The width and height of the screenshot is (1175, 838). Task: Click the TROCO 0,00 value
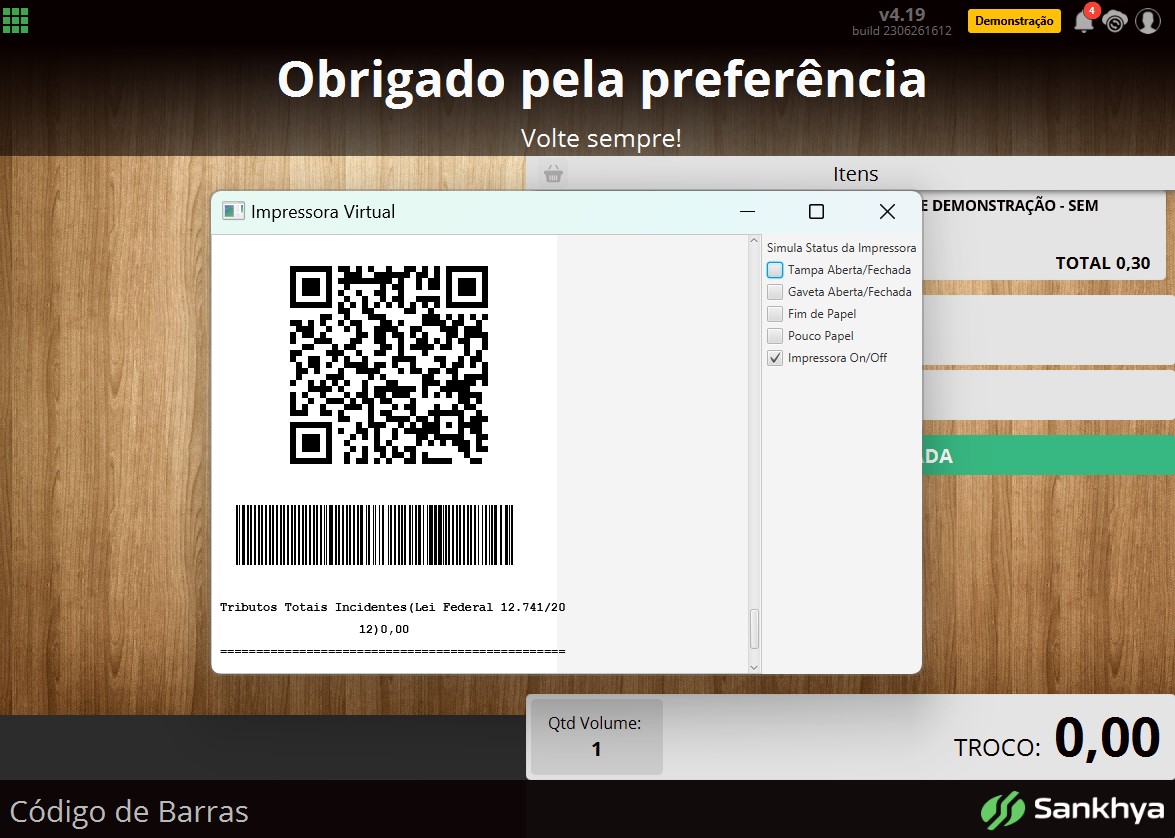[1108, 738]
